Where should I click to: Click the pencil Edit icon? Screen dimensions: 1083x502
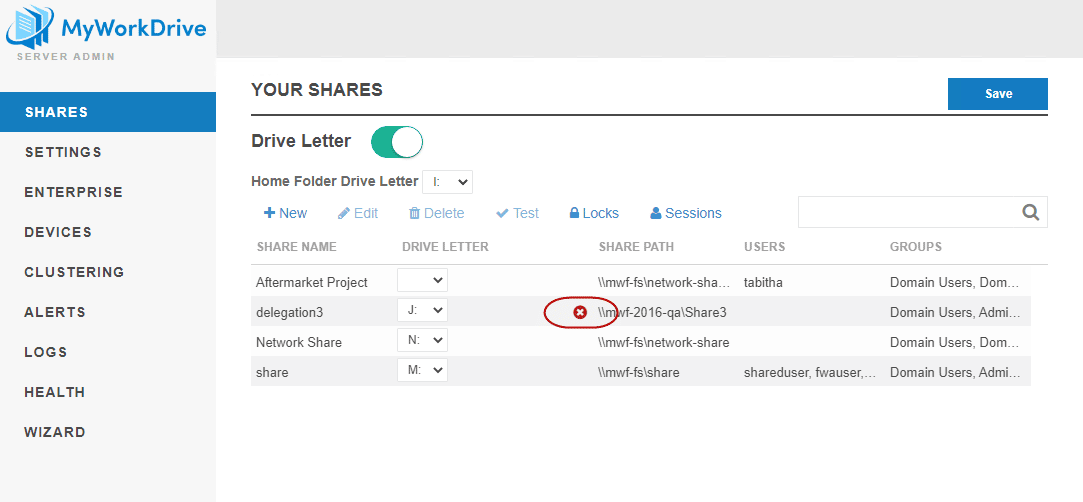click(x=344, y=213)
